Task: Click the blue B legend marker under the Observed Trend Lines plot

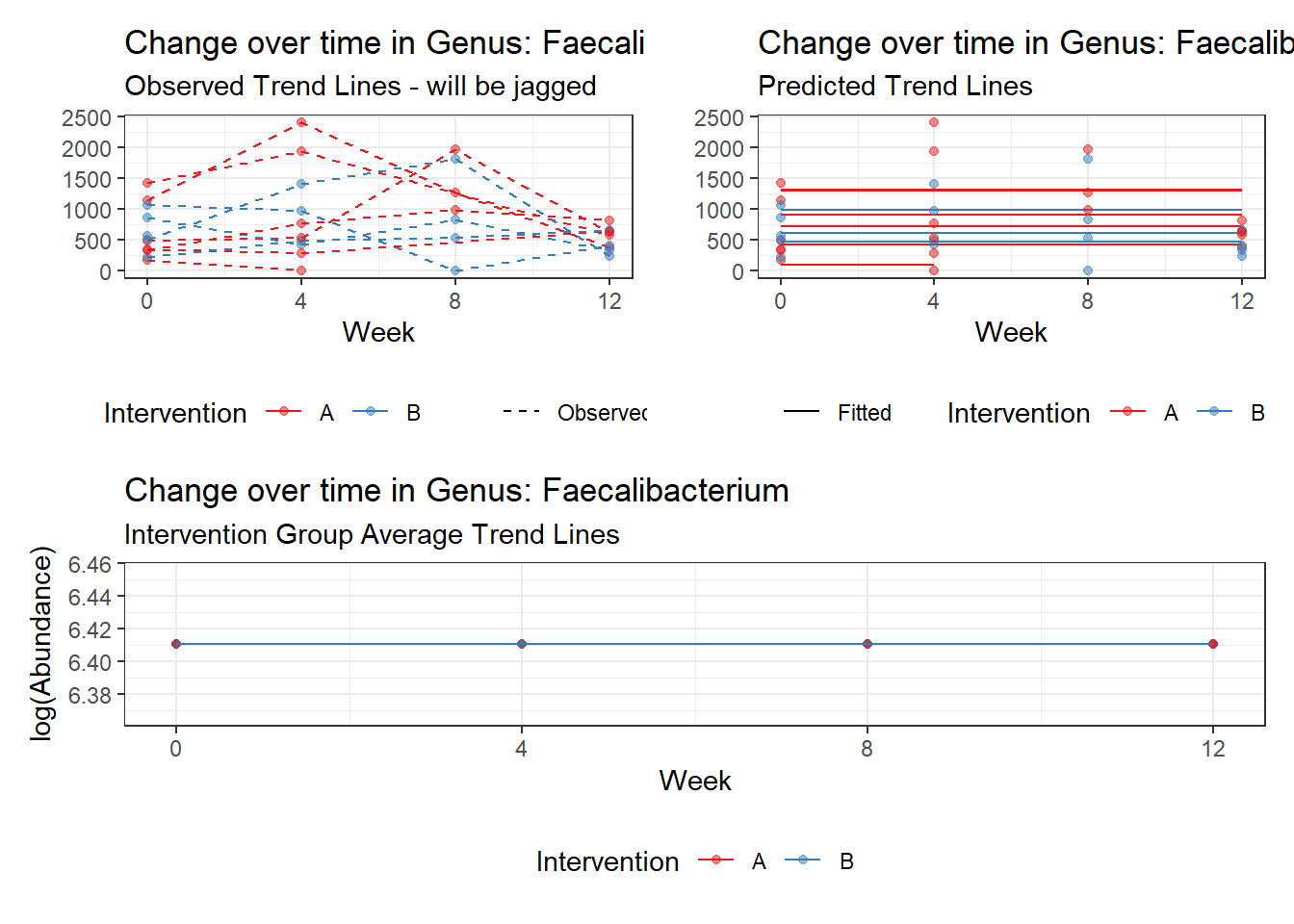Action: click(x=371, y=412)
